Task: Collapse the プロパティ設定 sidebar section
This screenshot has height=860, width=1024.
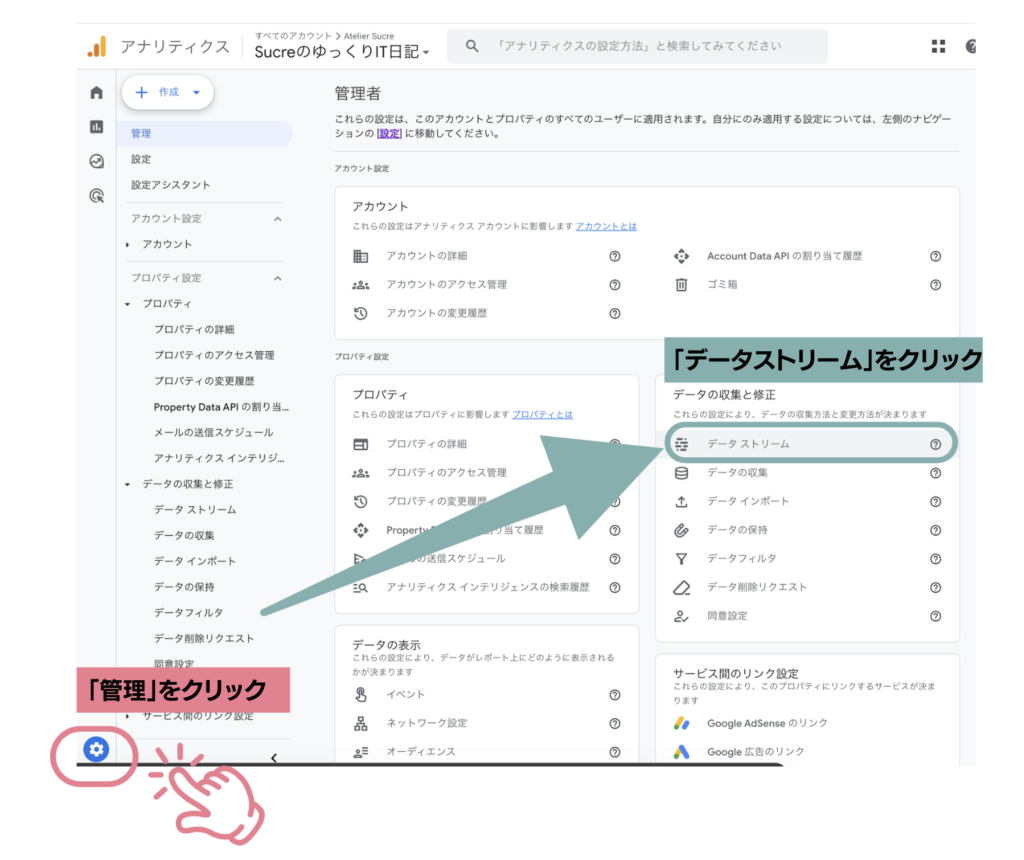Action: (277, 278)
